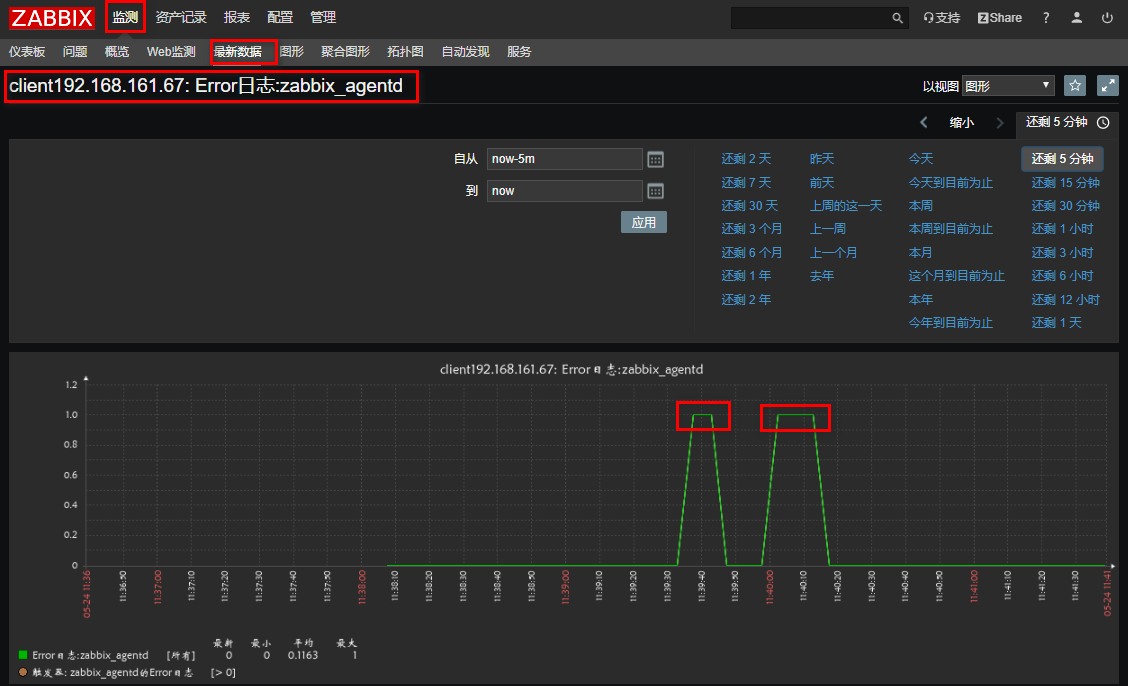Select the 还剩 2 天 range

point(746,159)
